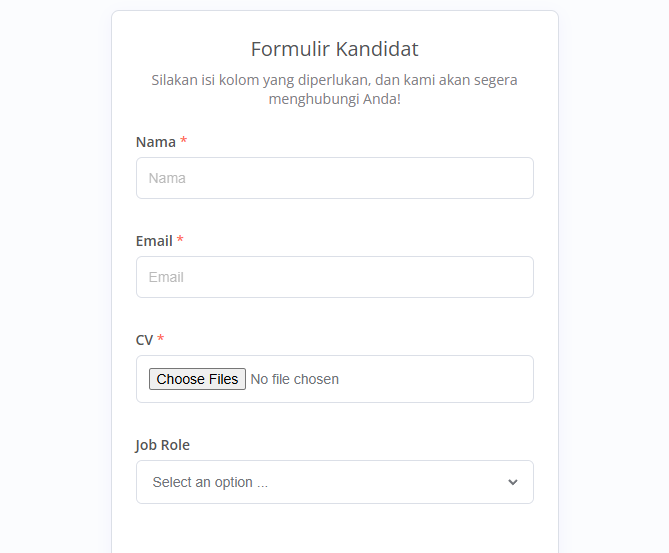Focus the Email input field
This screenshot has width=669, height=553.
[x=334, y=277]
